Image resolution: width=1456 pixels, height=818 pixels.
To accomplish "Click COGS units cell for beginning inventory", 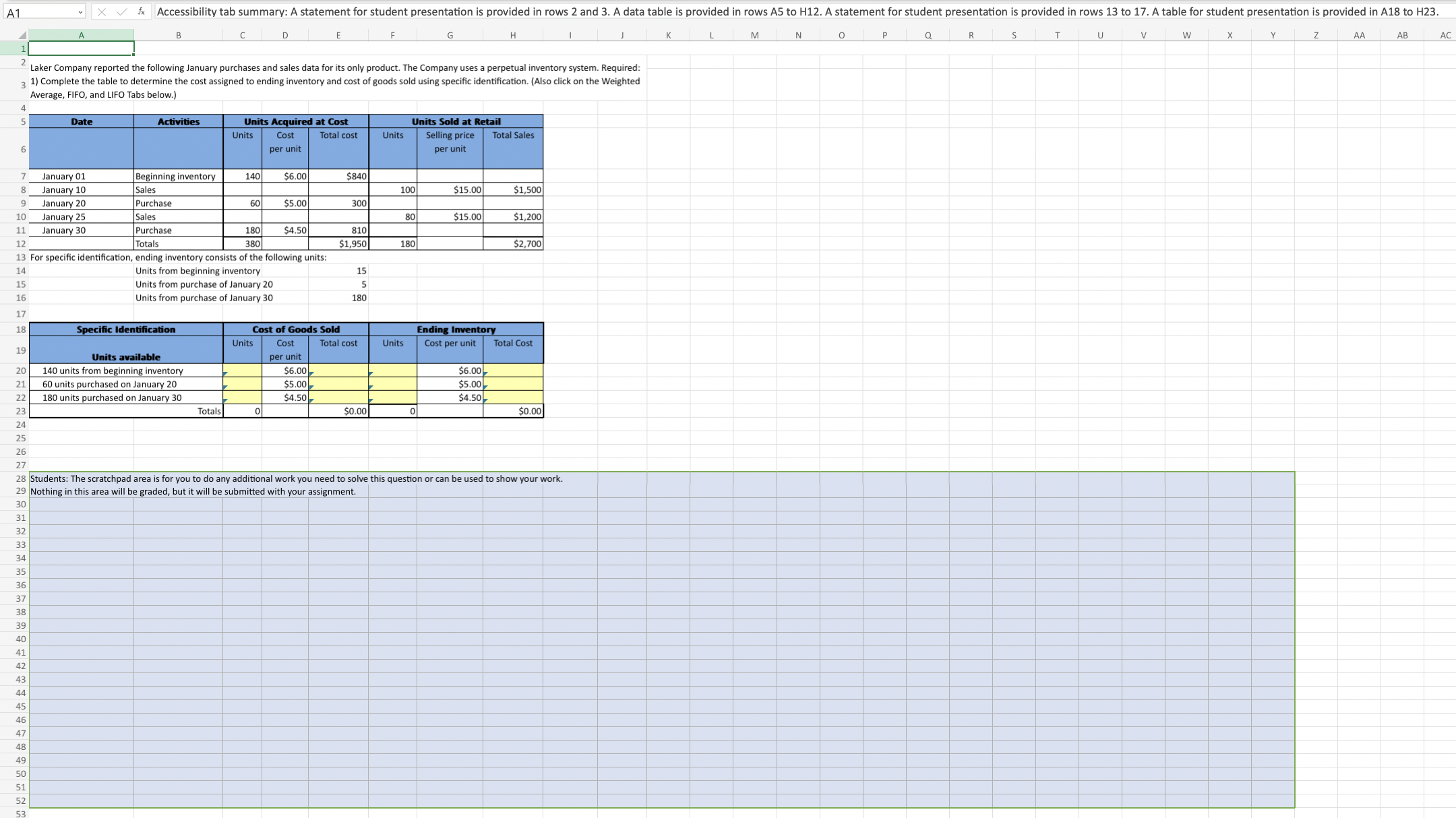I will click(243, 371).
